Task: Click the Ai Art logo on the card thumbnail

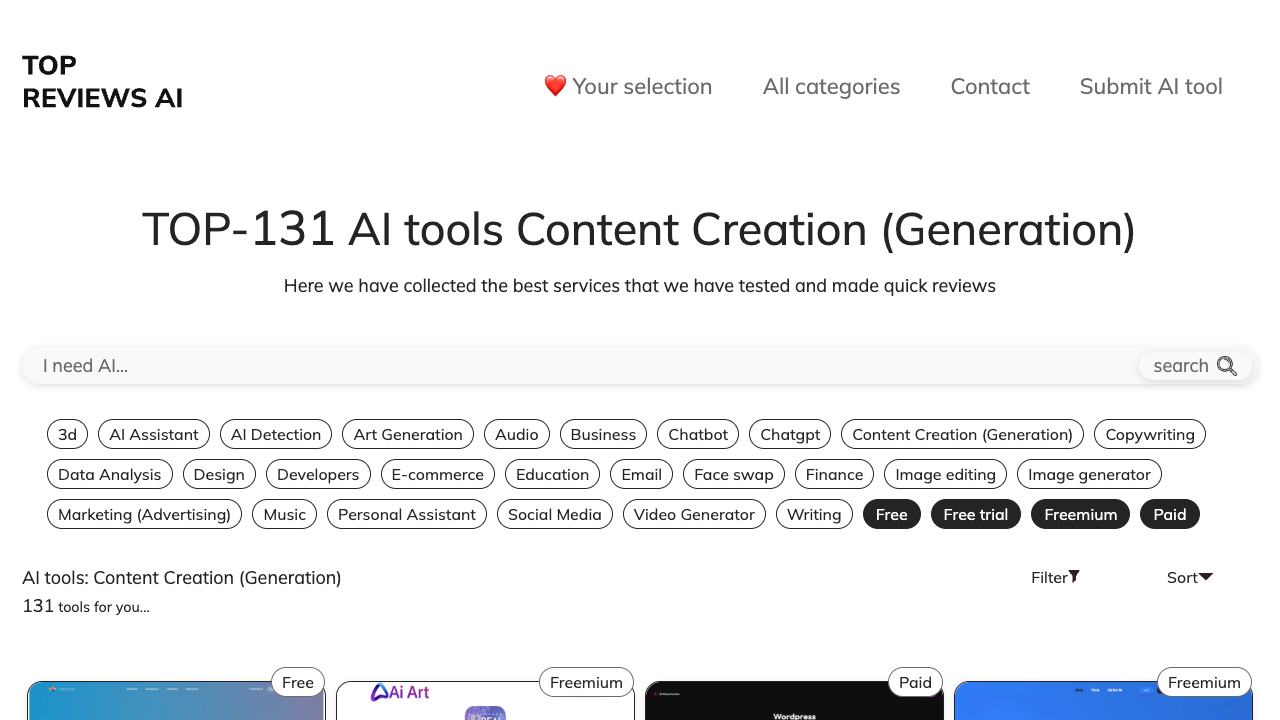Action: [399, 692]
